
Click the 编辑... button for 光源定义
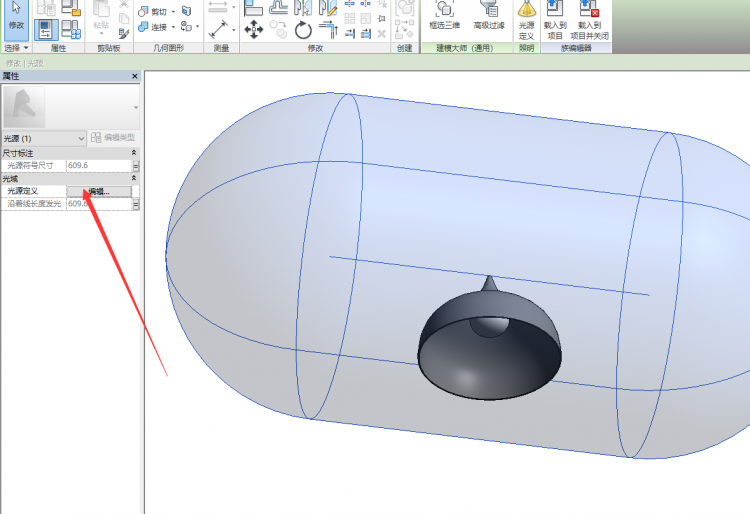point(98,191)
